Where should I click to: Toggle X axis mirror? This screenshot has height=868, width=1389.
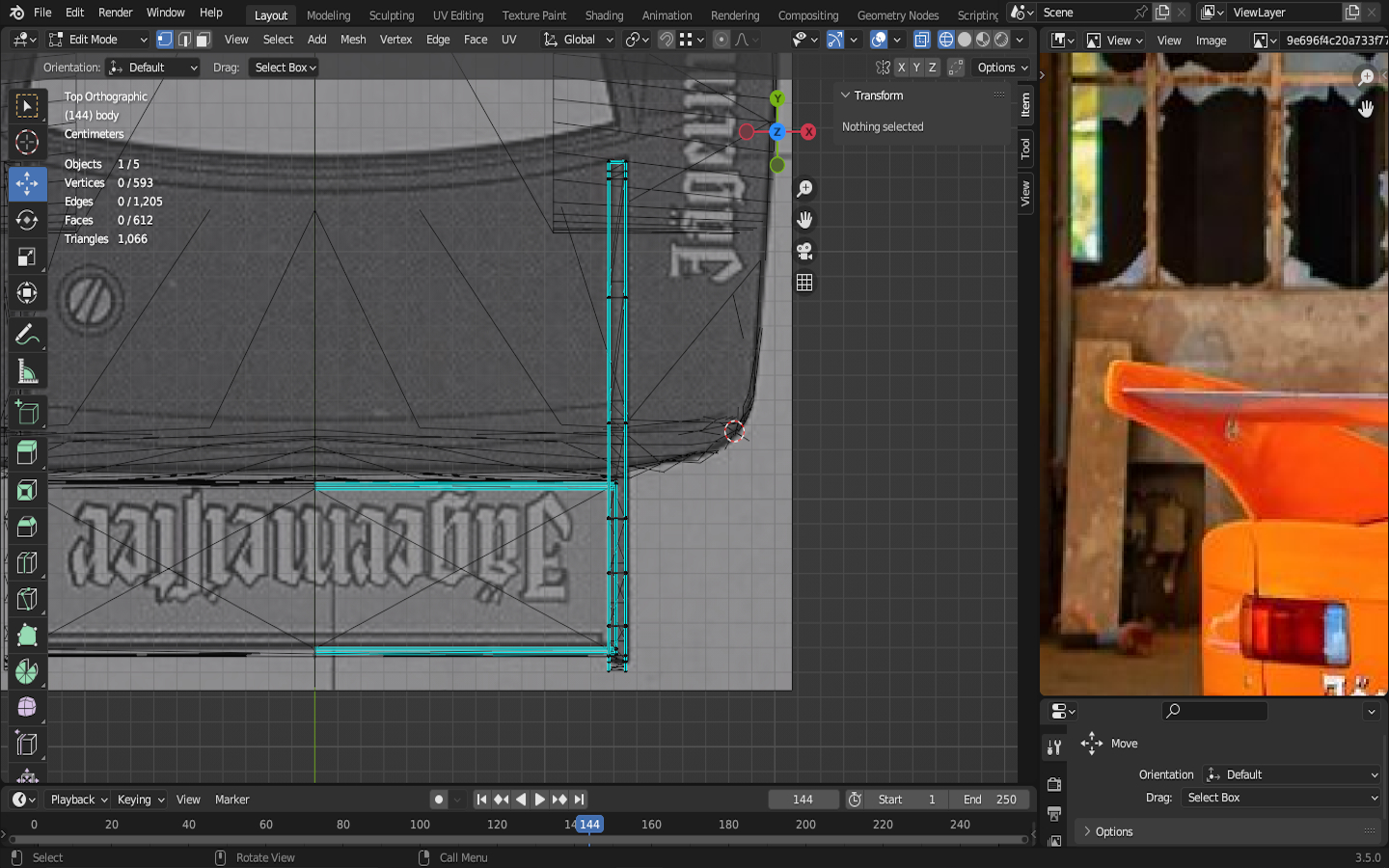(x=901, y=68)
